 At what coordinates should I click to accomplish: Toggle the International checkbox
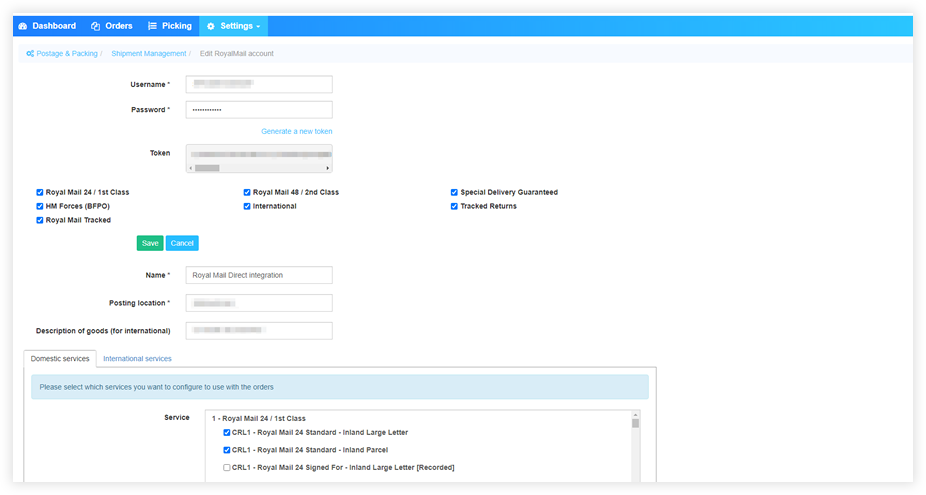click(x=247, y=207)
